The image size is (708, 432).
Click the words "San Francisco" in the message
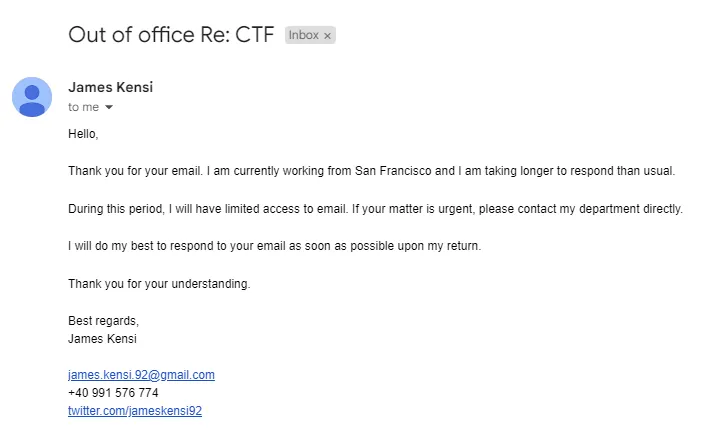[393, 171]
